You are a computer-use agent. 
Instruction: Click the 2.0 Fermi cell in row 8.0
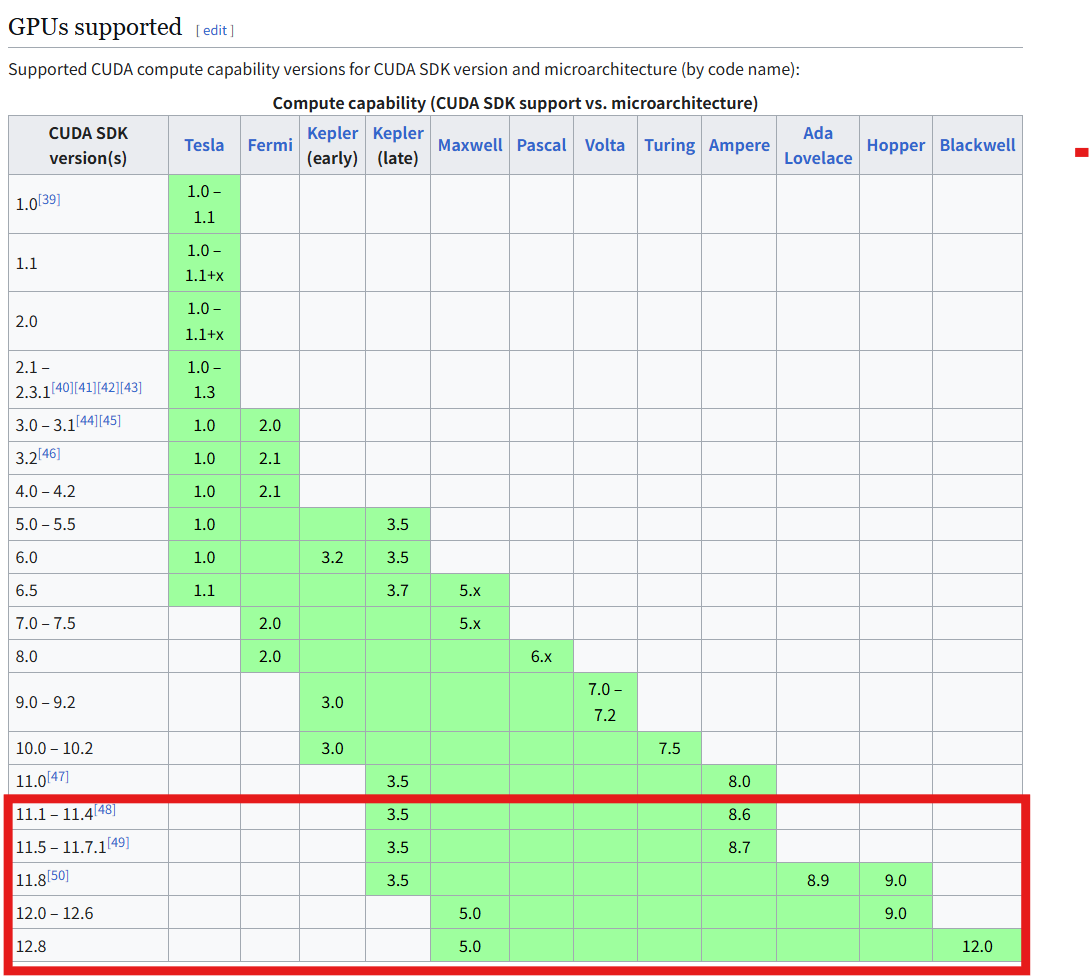[x=270, y=656]
